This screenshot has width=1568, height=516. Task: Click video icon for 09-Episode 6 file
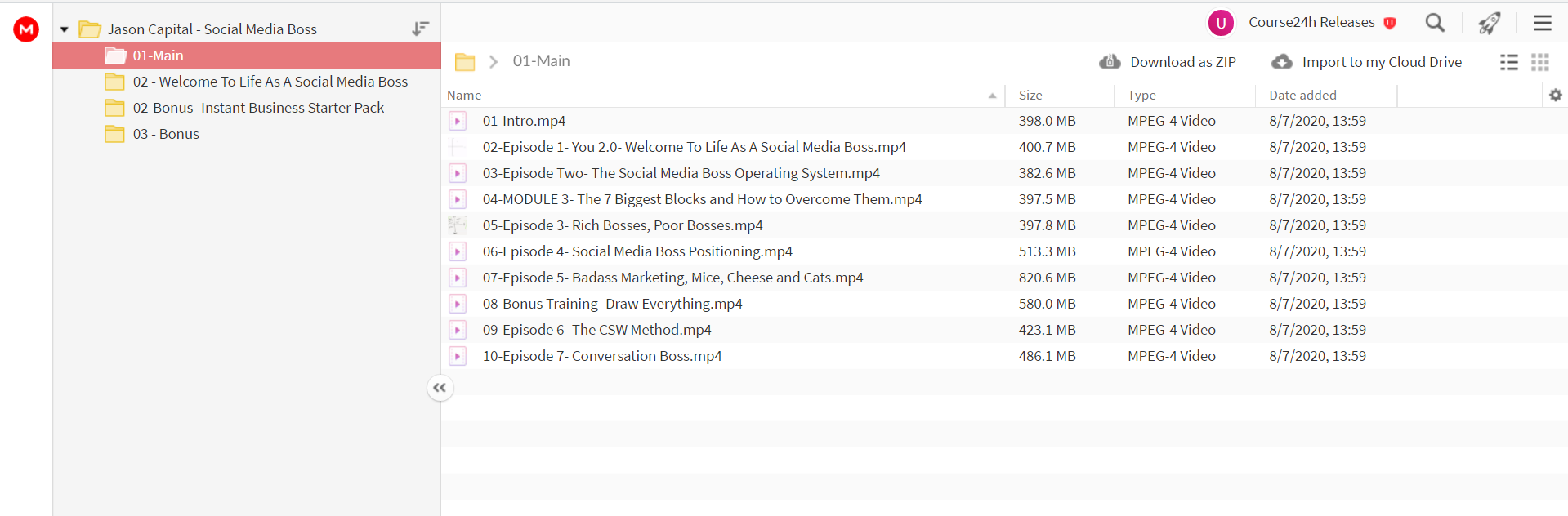point(458,330)
